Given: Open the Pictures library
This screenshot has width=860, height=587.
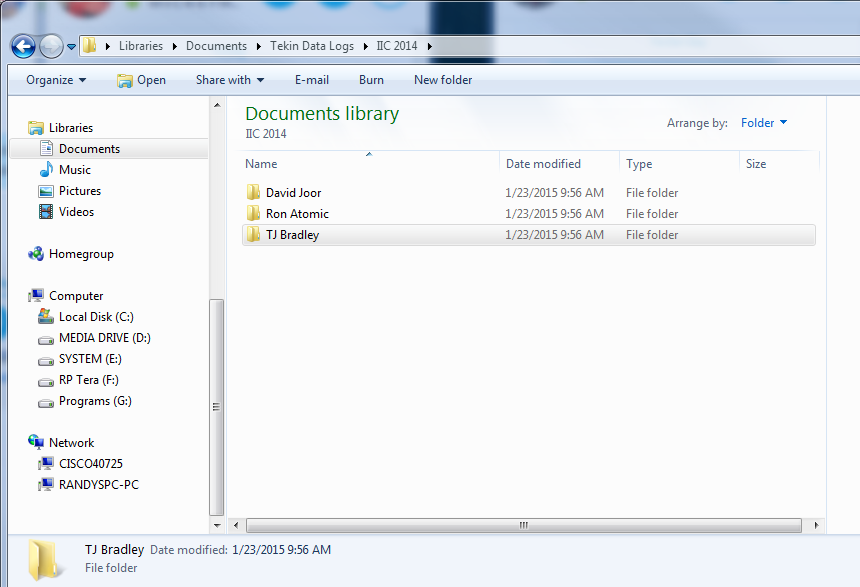Looking at the screenshot, I should point(80,191).
